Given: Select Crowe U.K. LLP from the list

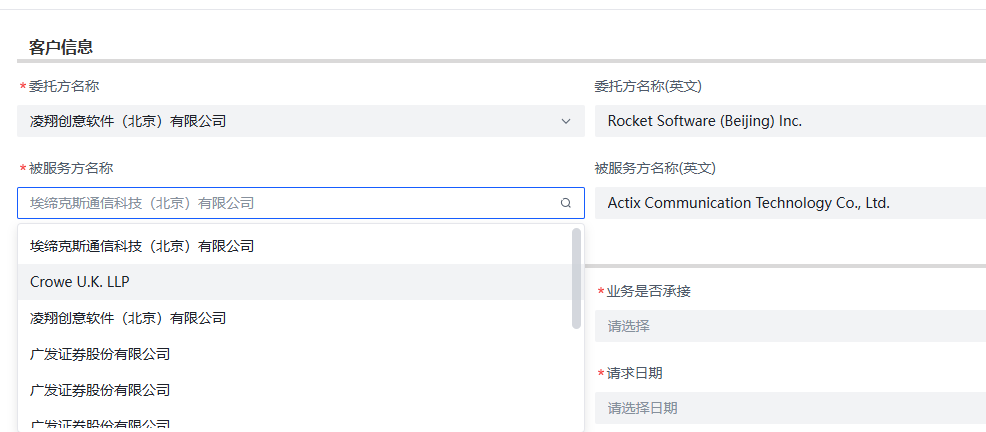Looking at the screenshot, I should coord(80,282).
